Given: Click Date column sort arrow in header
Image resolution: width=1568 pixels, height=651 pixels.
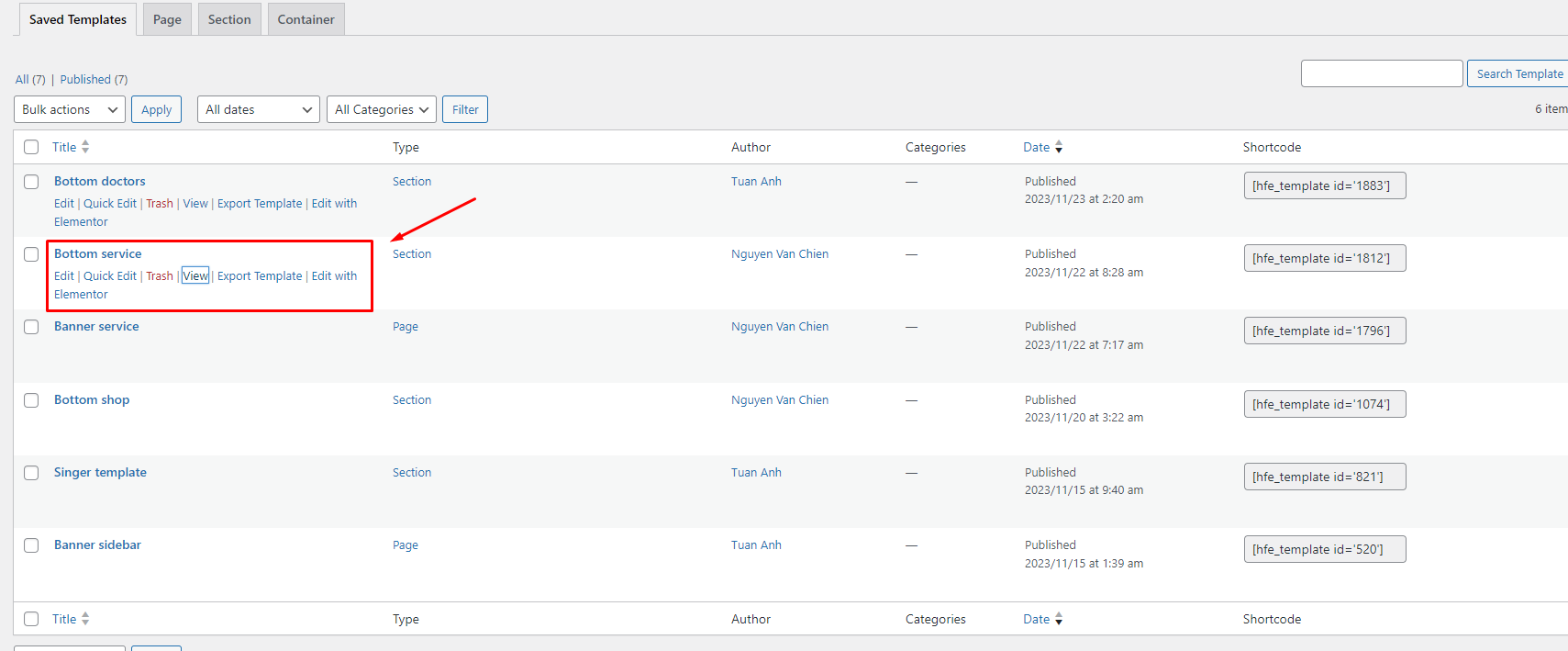Looking at the screenshot, I should click(1059, 147).
